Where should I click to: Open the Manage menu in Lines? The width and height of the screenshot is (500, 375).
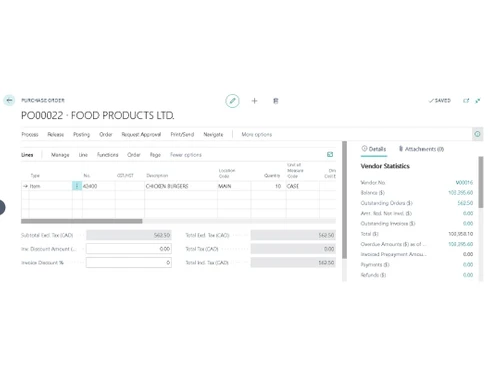(60, 155)
